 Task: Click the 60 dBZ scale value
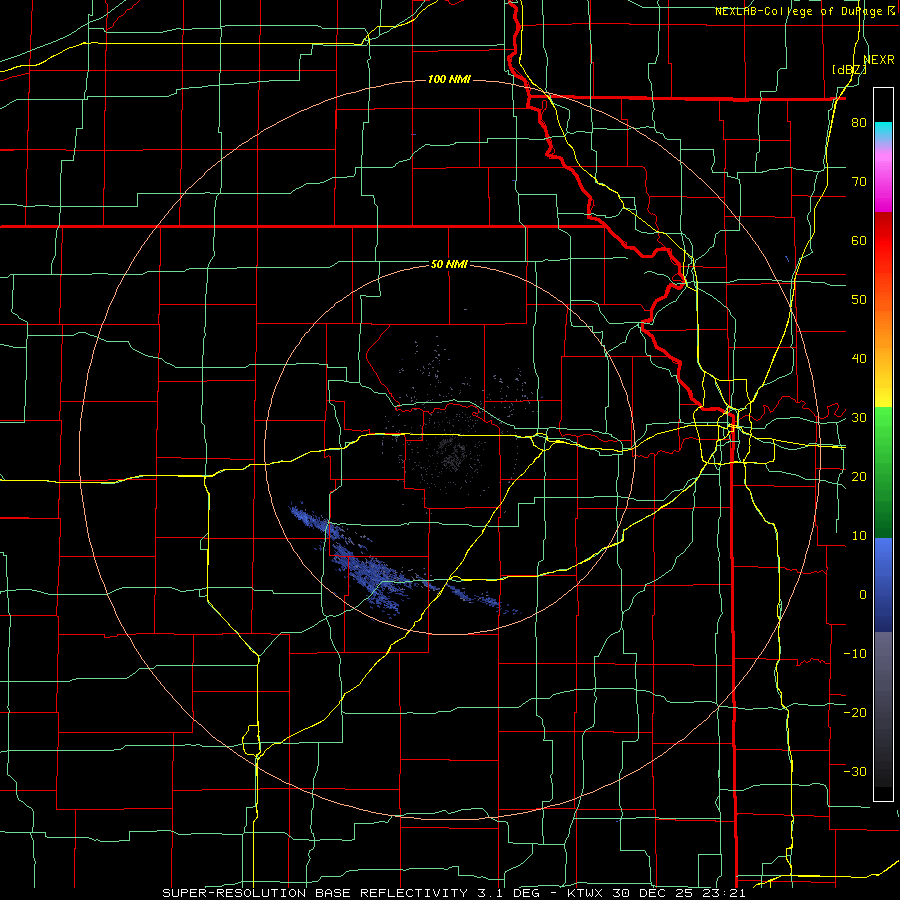859,240
